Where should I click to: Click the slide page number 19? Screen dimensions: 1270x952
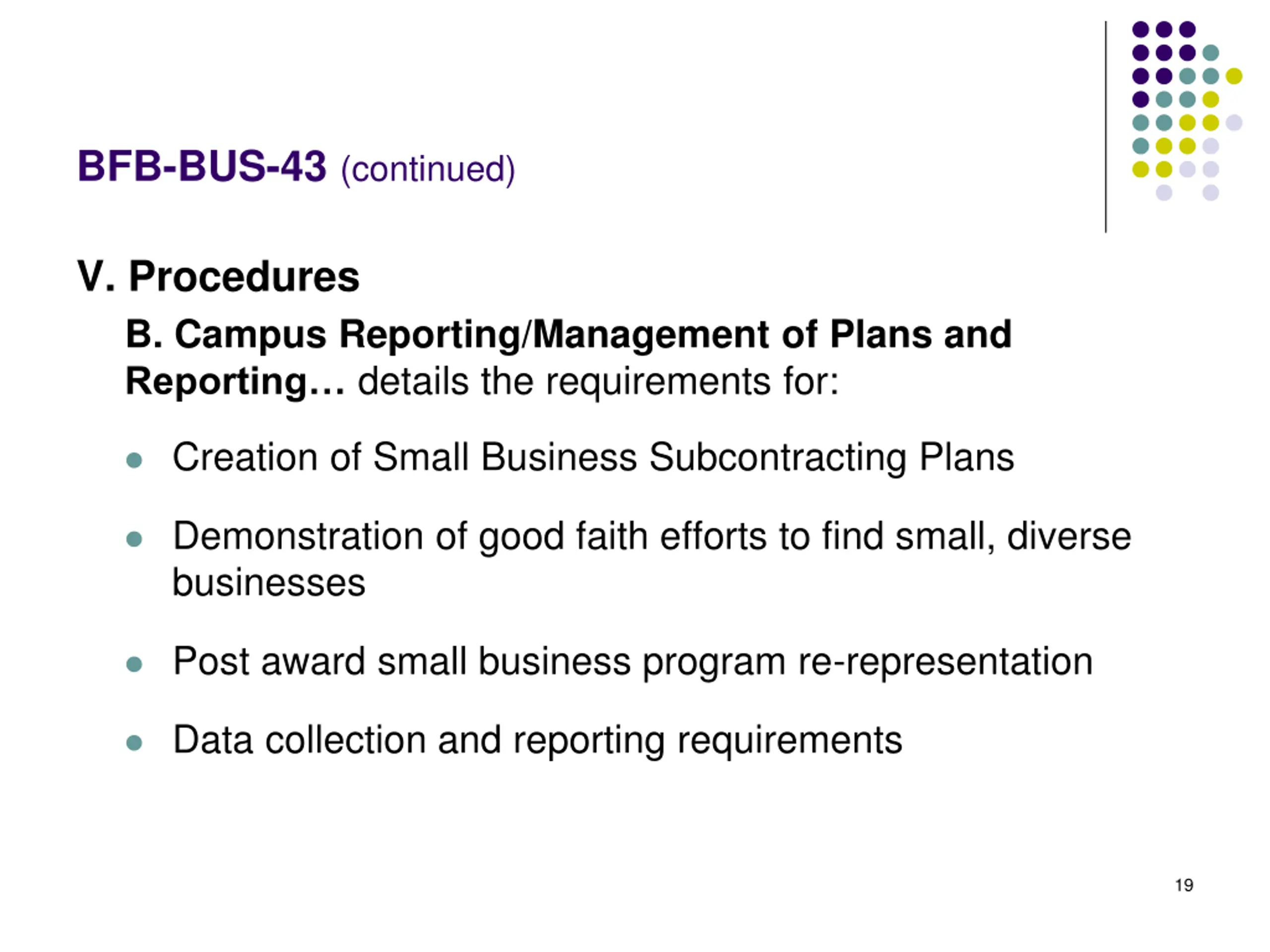[x=1184, y=886]
